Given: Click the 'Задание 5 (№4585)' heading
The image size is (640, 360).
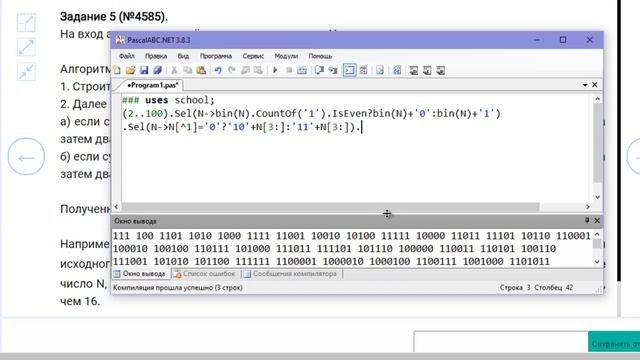Looking at the screenshot, I should coord(114,17).
